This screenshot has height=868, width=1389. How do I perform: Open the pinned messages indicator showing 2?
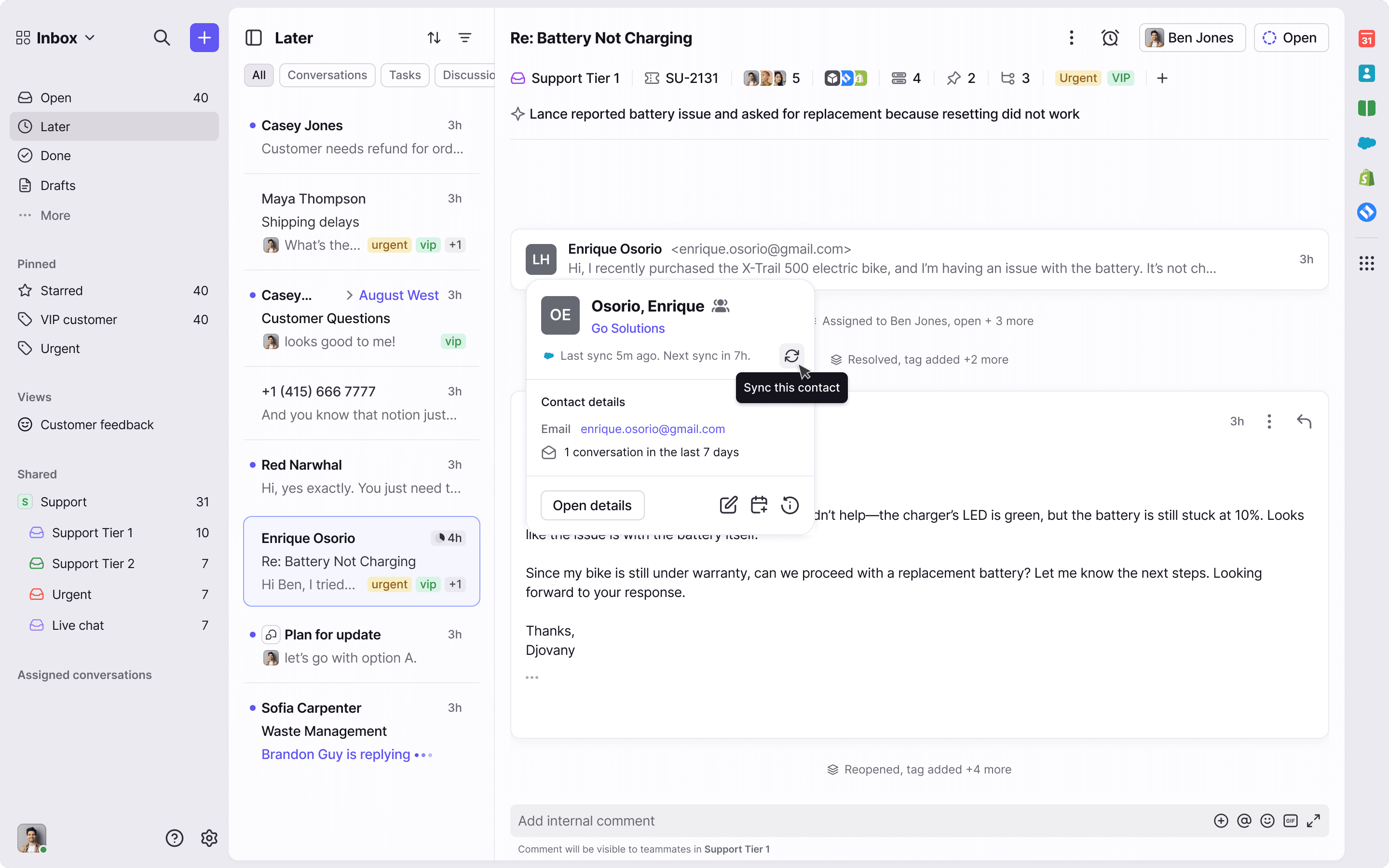[960, 78]
